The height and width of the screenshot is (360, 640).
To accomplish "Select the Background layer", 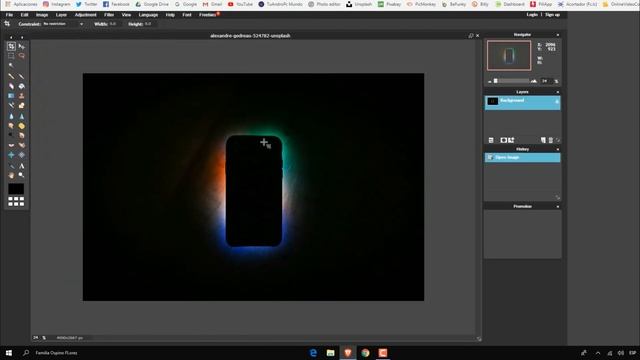I will tap(522, 102).
